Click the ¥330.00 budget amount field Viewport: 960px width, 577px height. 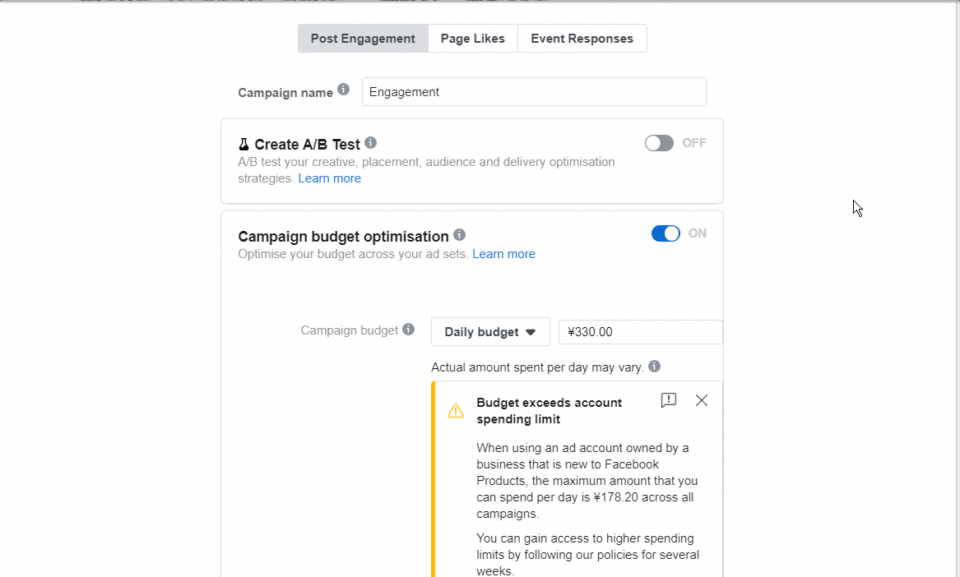point(640,332)
